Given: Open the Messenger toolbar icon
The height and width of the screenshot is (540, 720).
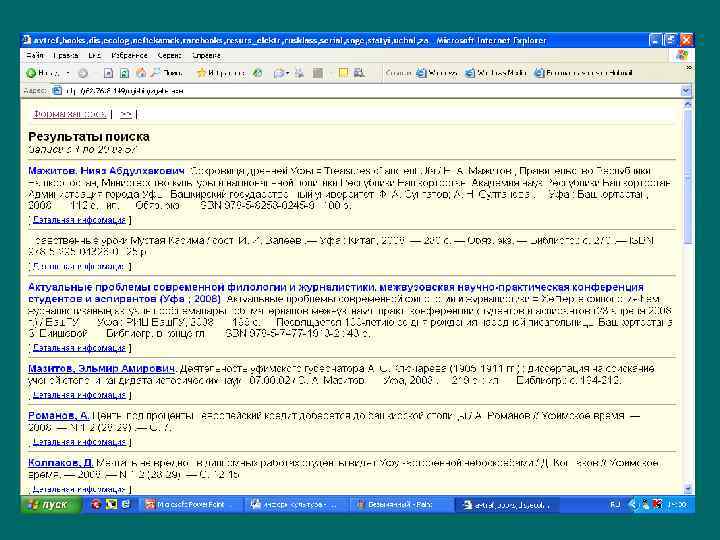Looking at the screenshot, I should pyautogui.click(x=359, y=73).
